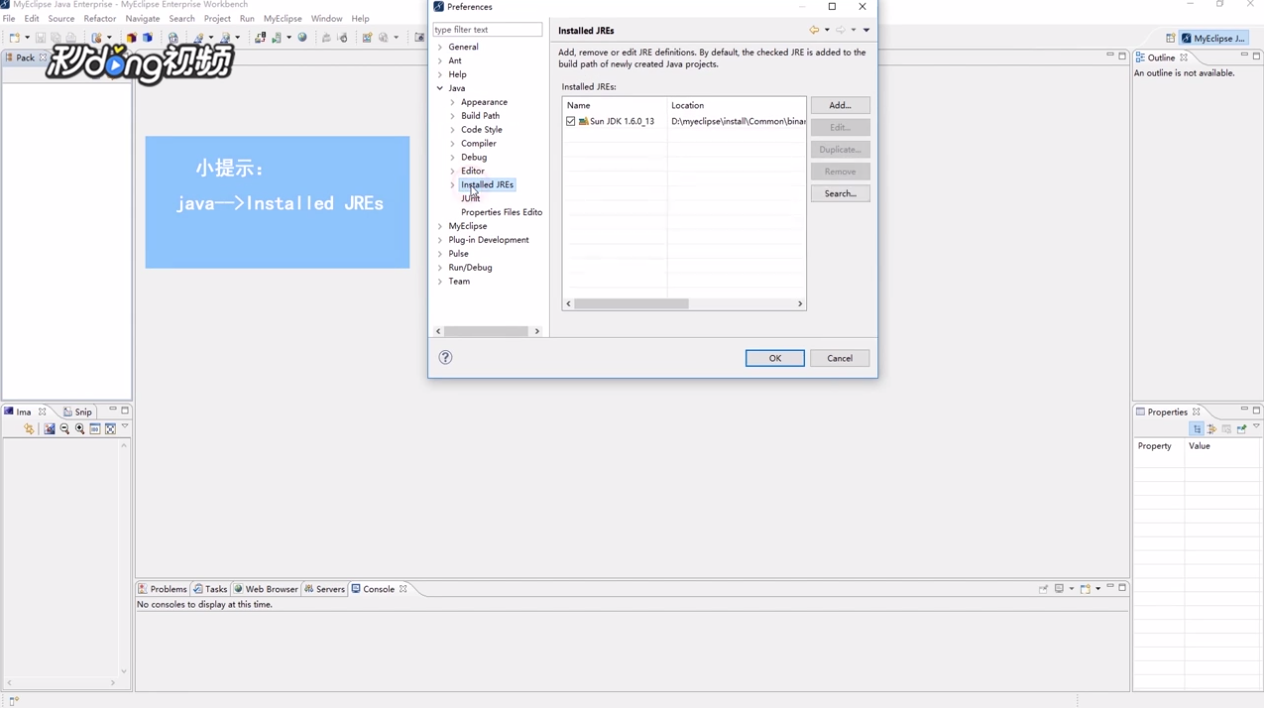Image resolution: width=1264 pixels, height=708 pixels.
Task: Maximize the Outline panel
Action: coord(1257,57)
